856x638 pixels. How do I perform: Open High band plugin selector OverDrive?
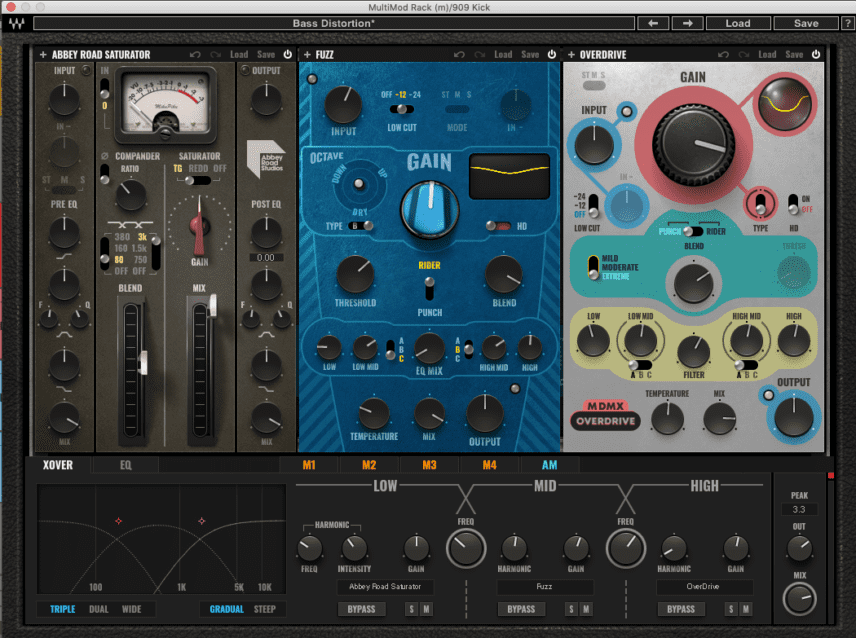coord(703,587)
